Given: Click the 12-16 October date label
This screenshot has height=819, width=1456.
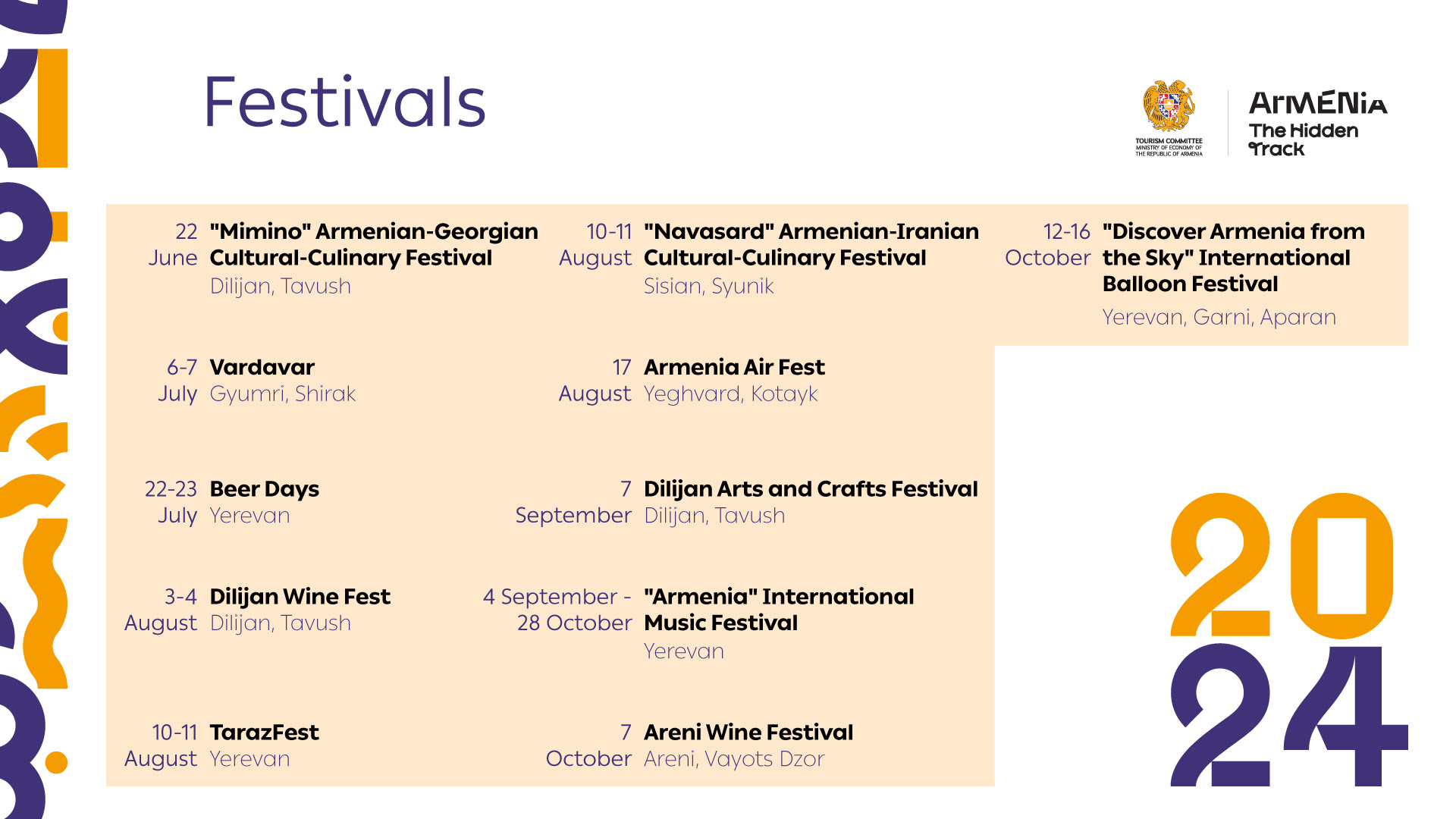Looking at the screenshot, I should [x=1047, y=244].
